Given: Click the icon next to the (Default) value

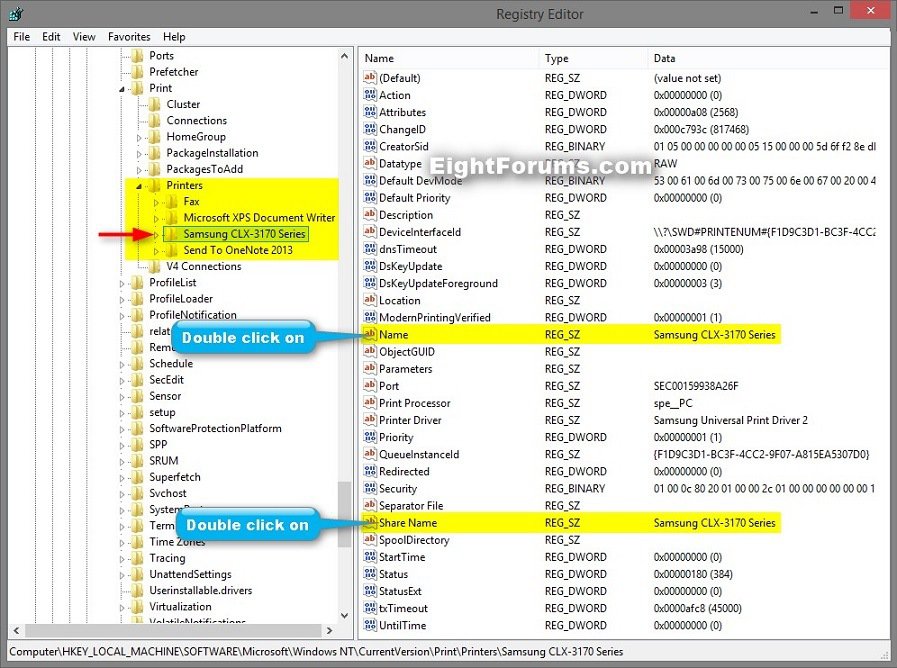Looking at the screenshot, I should click(x=371, y=78).
